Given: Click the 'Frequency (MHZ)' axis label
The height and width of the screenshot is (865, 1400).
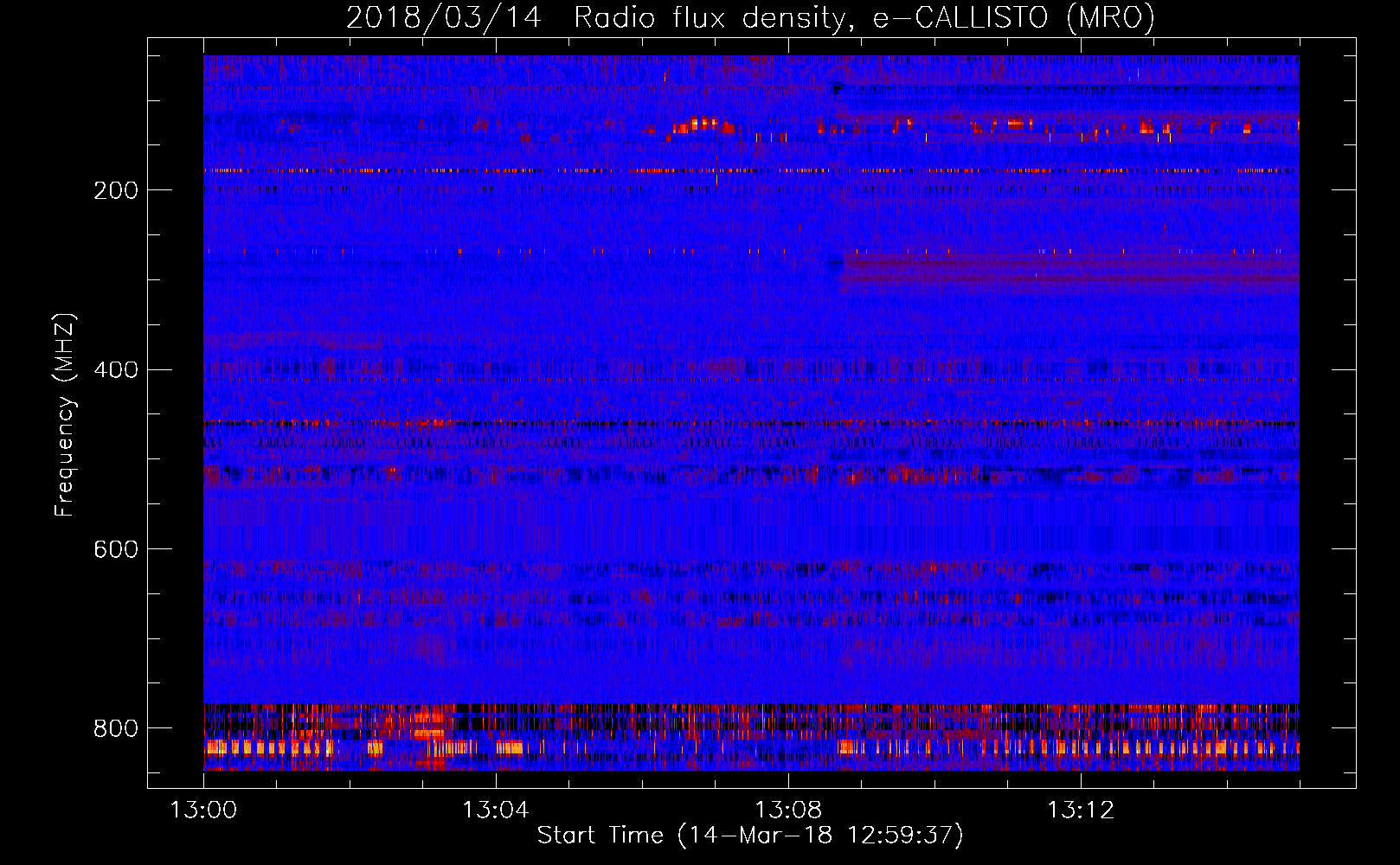Looking at the screenshot, I should click(65, 414).
